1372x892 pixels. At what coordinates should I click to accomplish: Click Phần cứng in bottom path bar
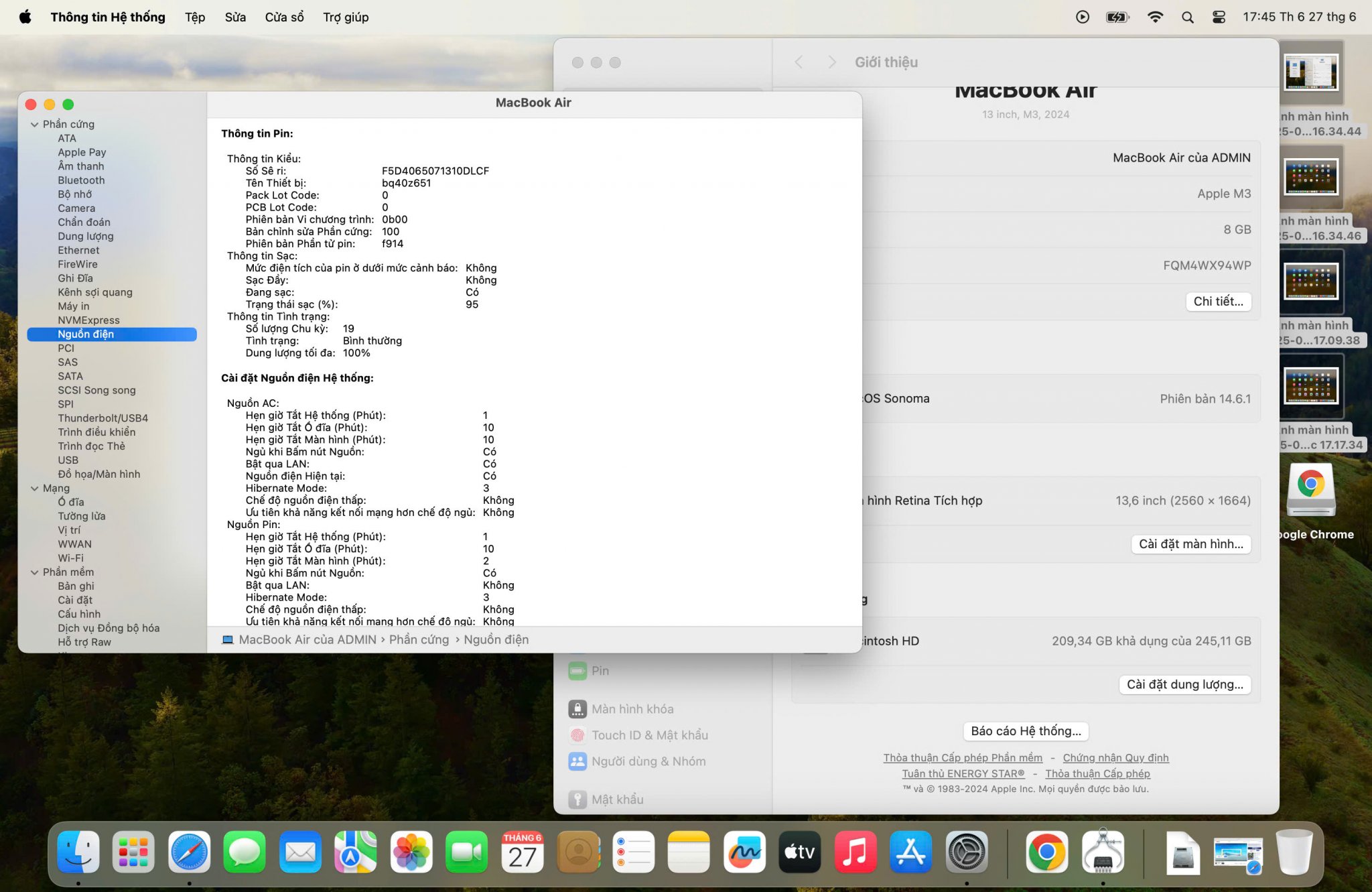pos(419,640)
